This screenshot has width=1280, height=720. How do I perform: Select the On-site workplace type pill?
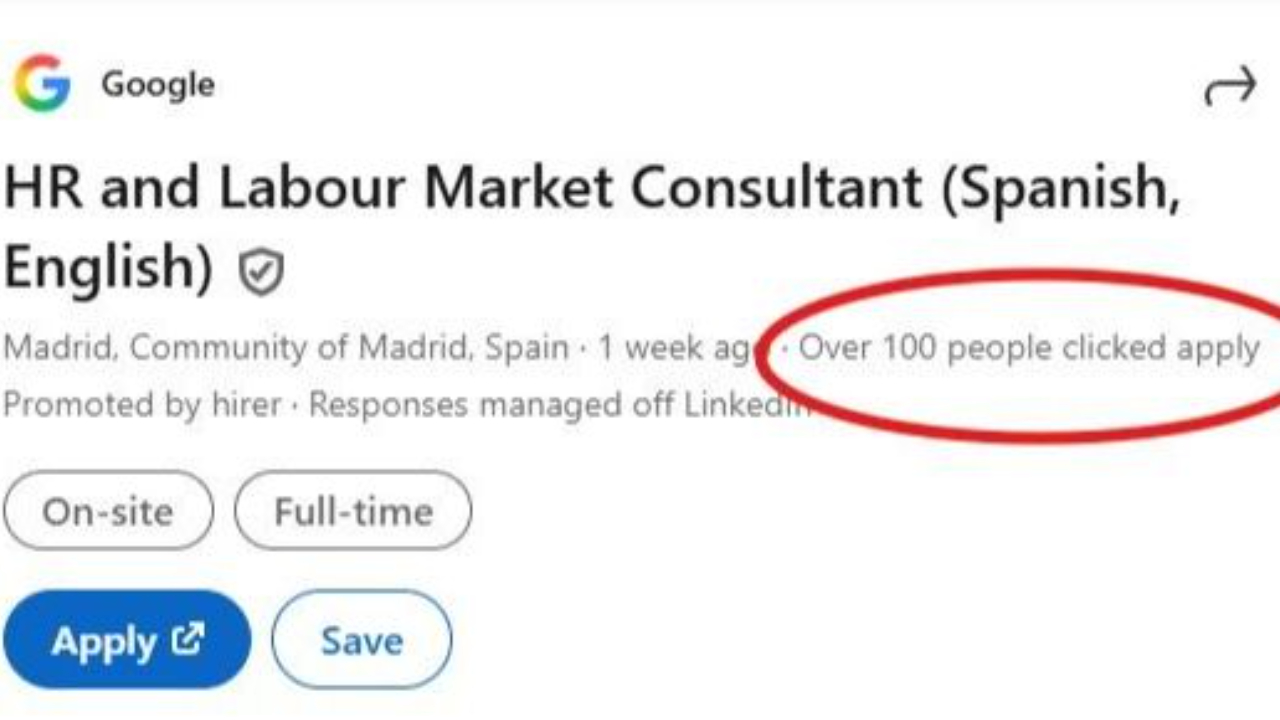click(x=107, y=511)
